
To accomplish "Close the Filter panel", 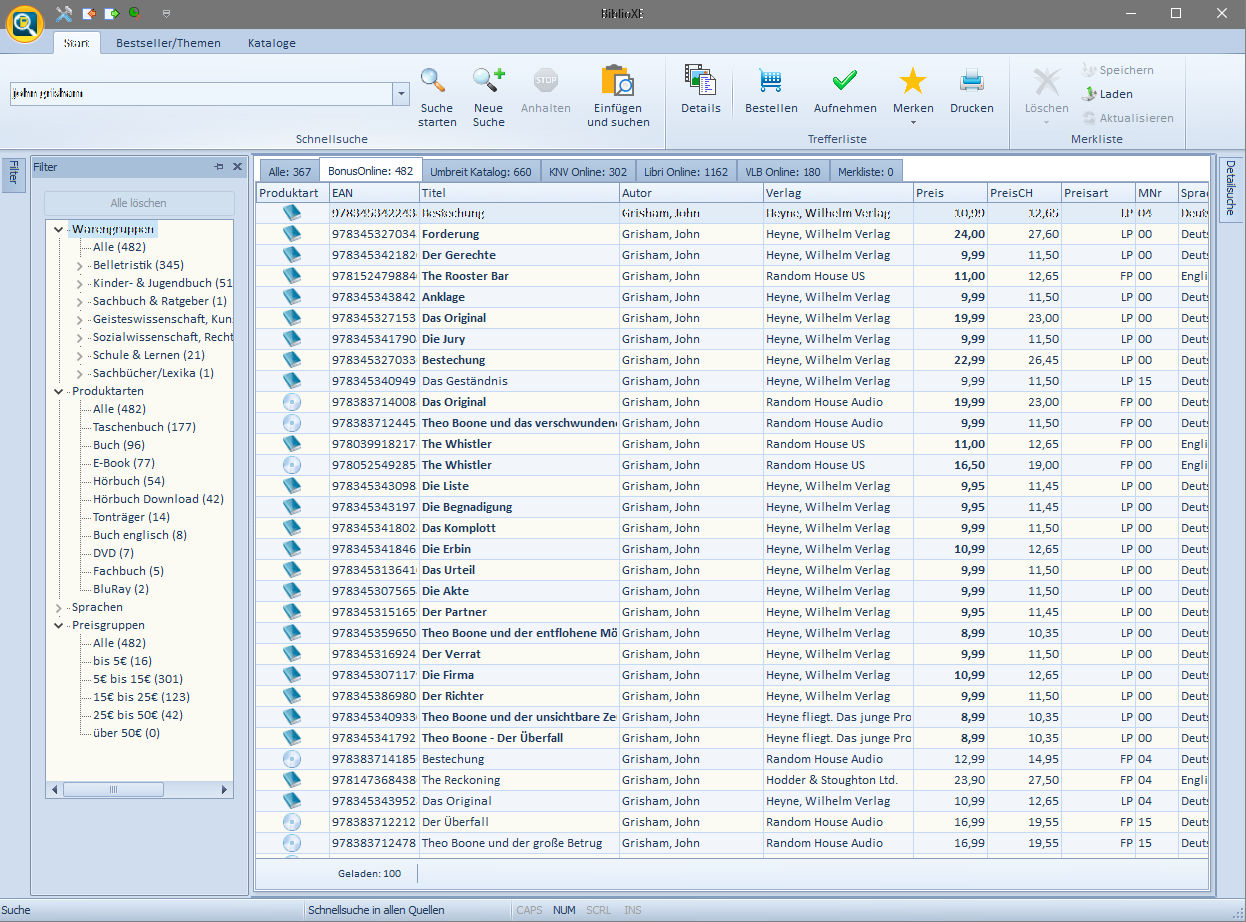I will pos(237,167).
